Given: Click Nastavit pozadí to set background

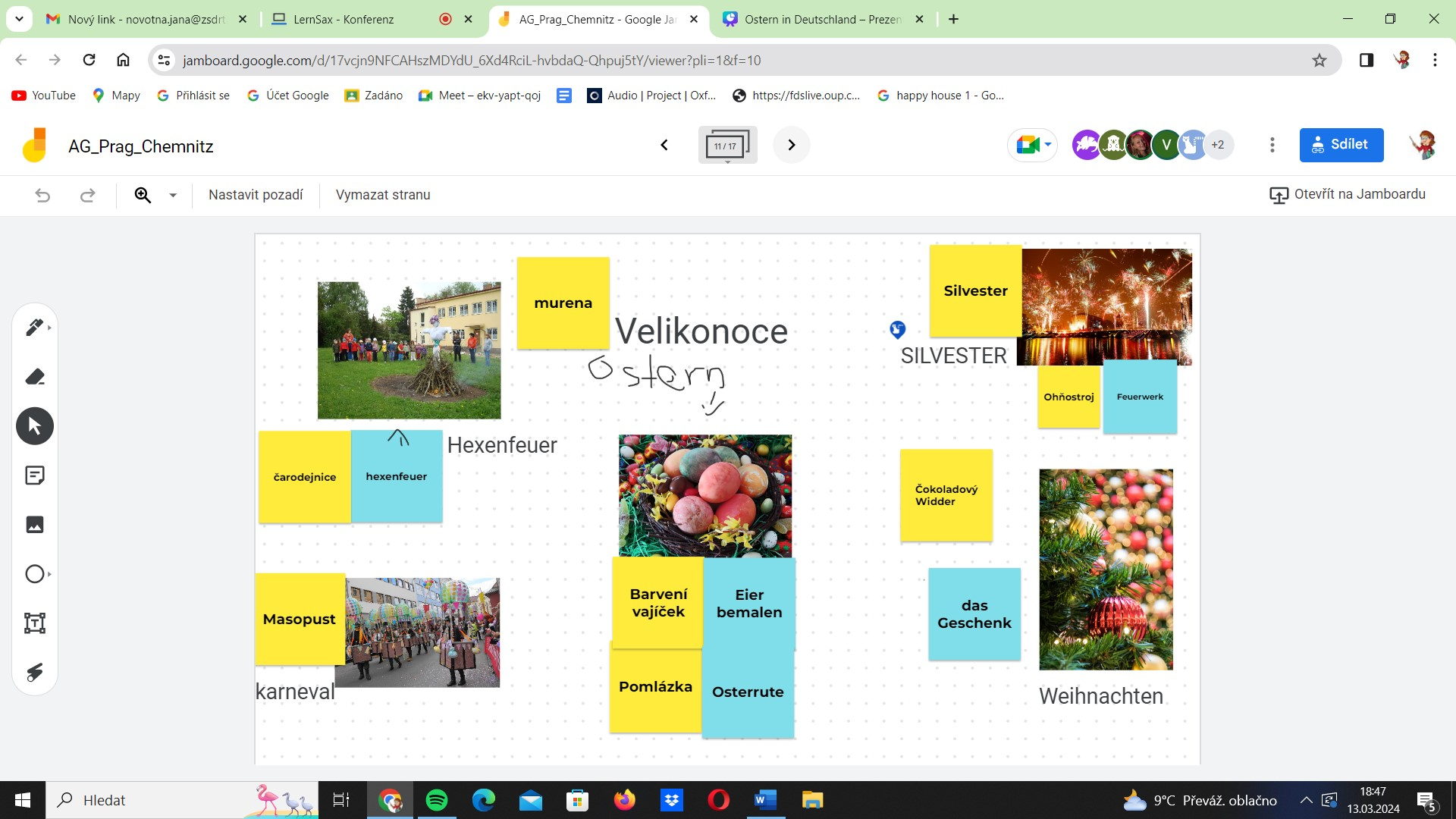Looking at the screenshot, I should (x=256, y=195).
